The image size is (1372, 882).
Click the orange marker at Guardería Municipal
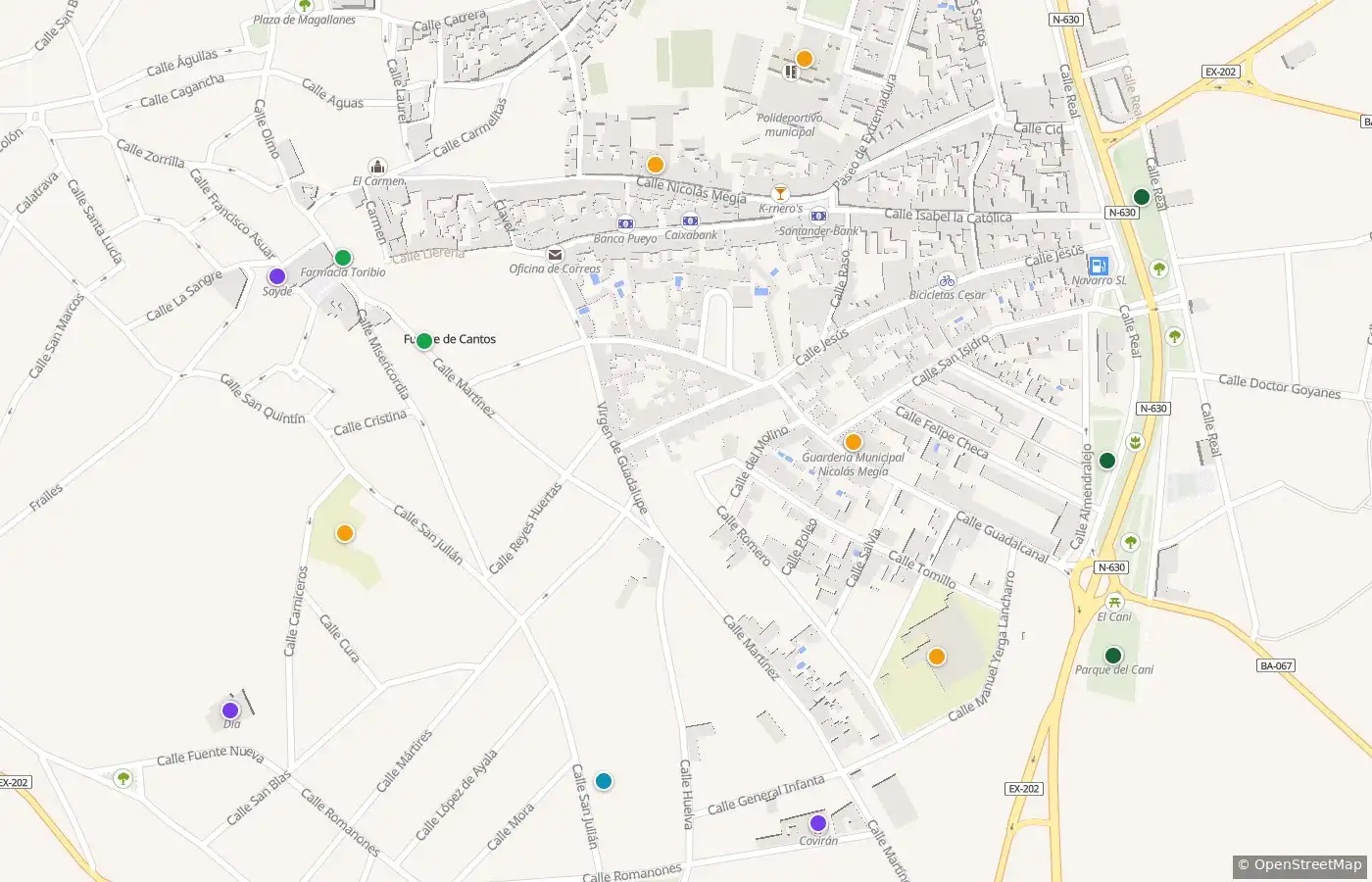pyautogui.click(x=854, y=442)
